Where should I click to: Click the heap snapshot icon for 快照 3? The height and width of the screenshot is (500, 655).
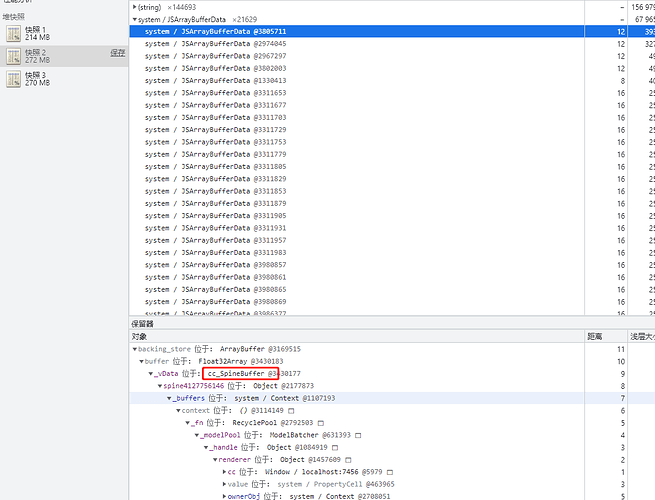[x=13, y=79]
